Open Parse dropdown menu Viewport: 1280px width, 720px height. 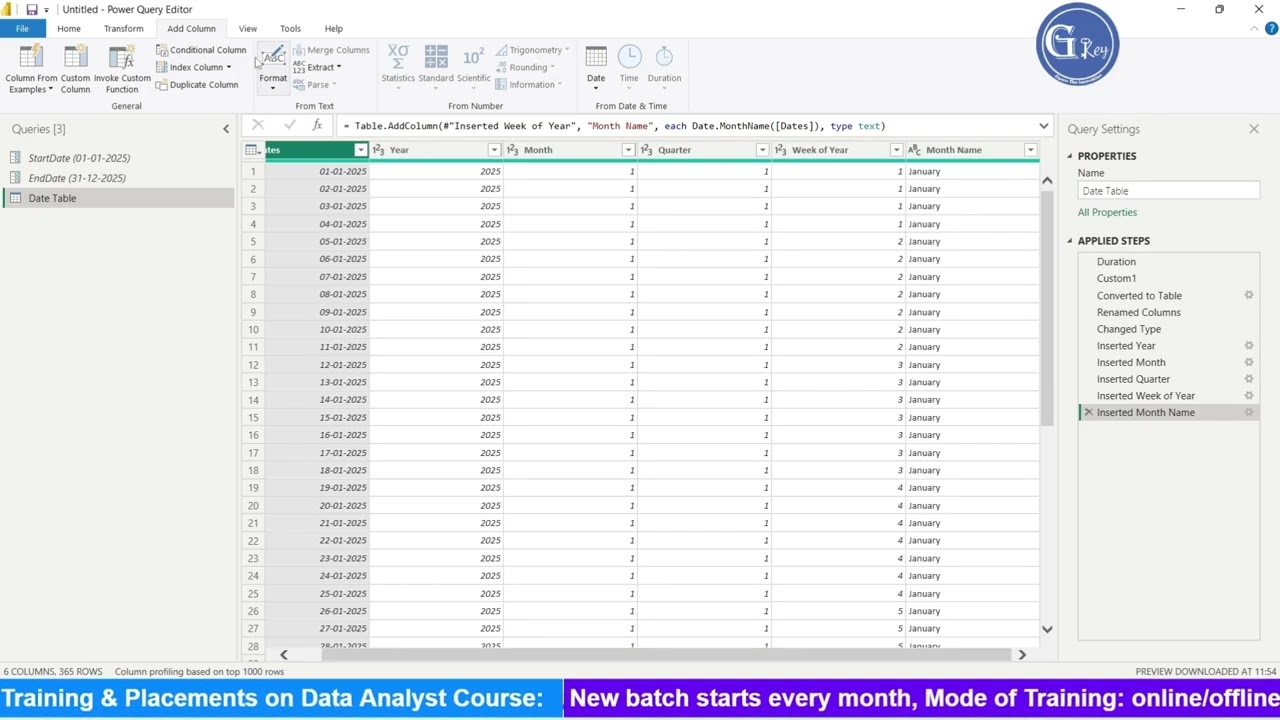(314, 85)
